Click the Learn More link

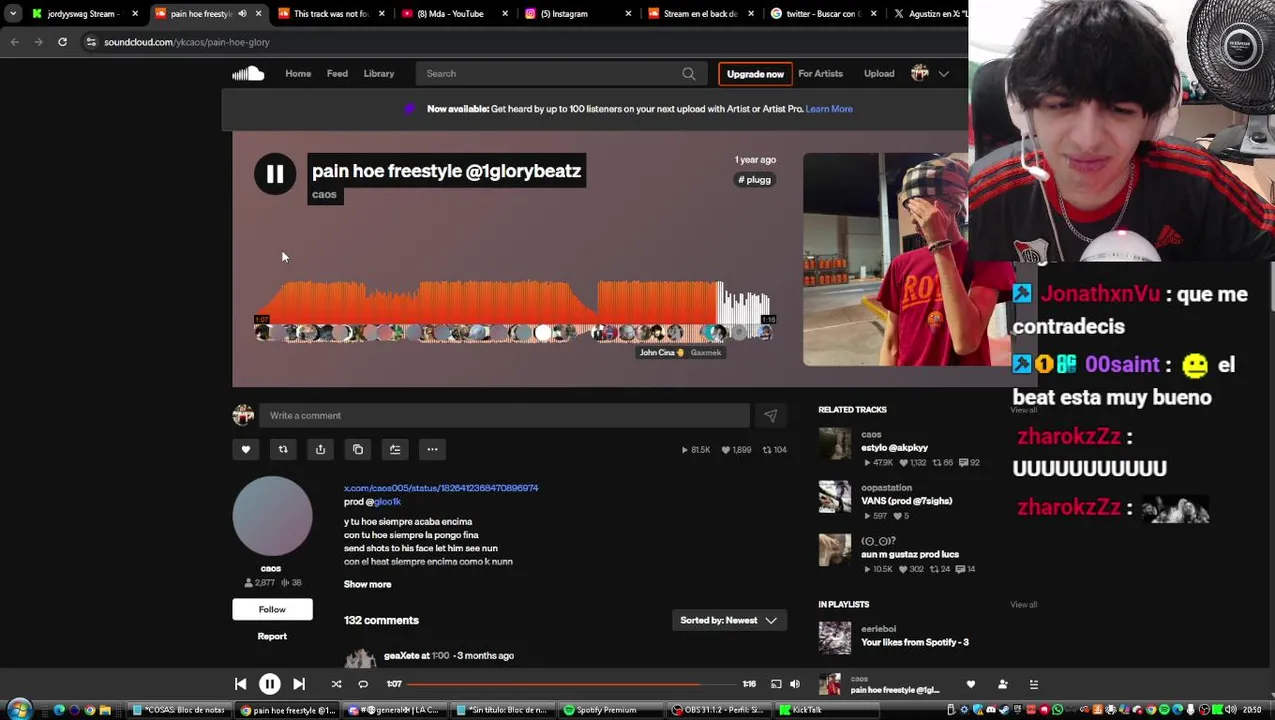829,109
